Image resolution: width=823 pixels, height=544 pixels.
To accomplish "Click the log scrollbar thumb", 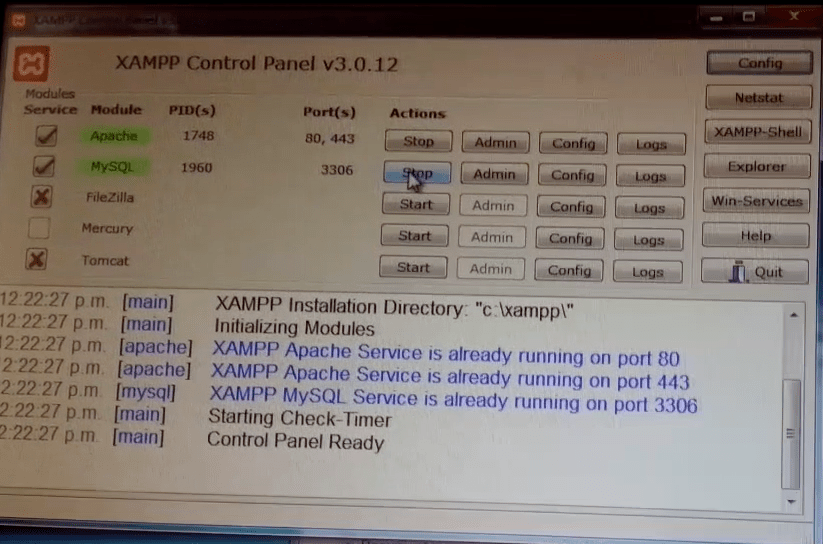I will tap(791, 433).
